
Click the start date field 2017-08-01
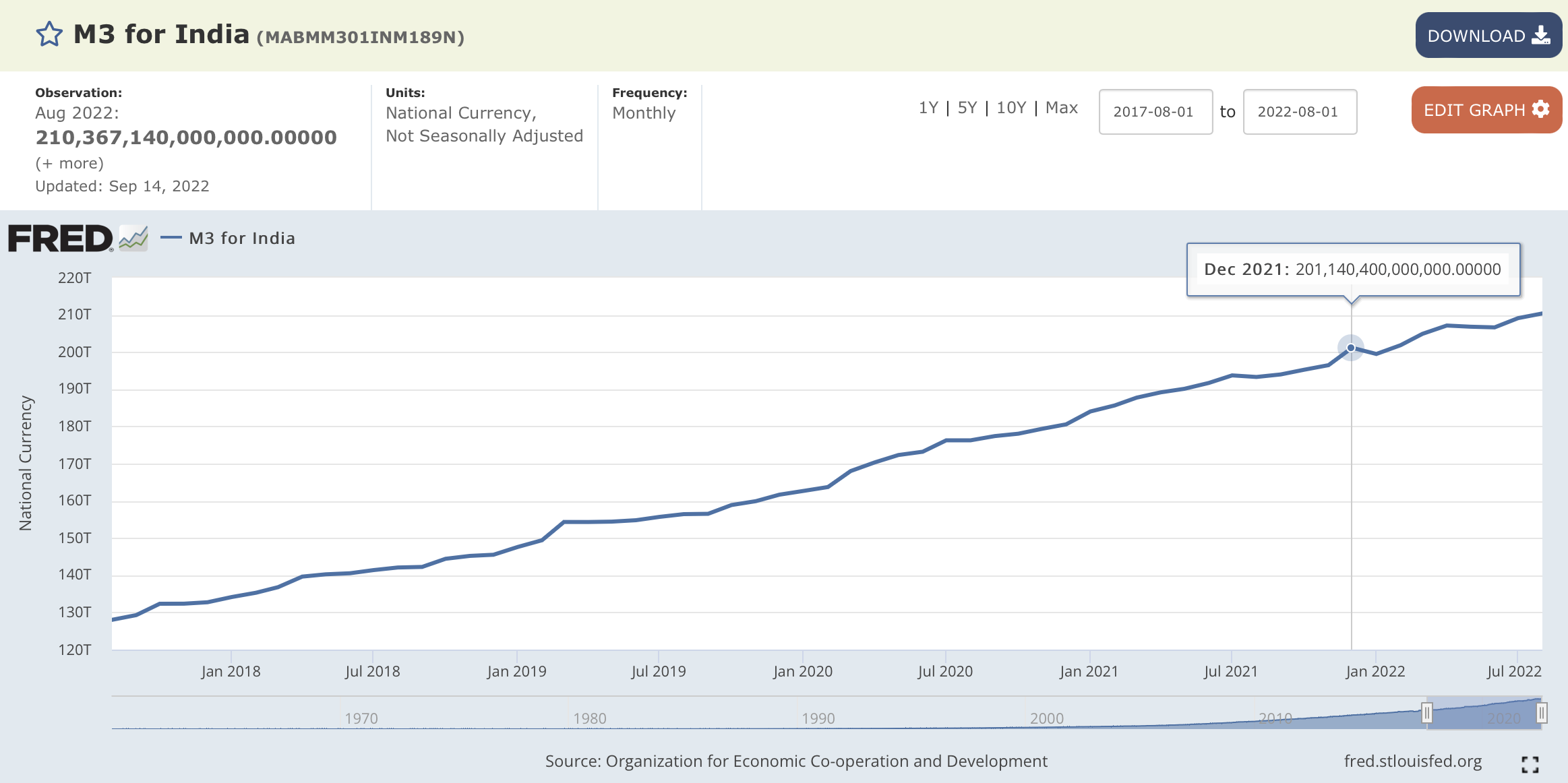click(1155, 112)
